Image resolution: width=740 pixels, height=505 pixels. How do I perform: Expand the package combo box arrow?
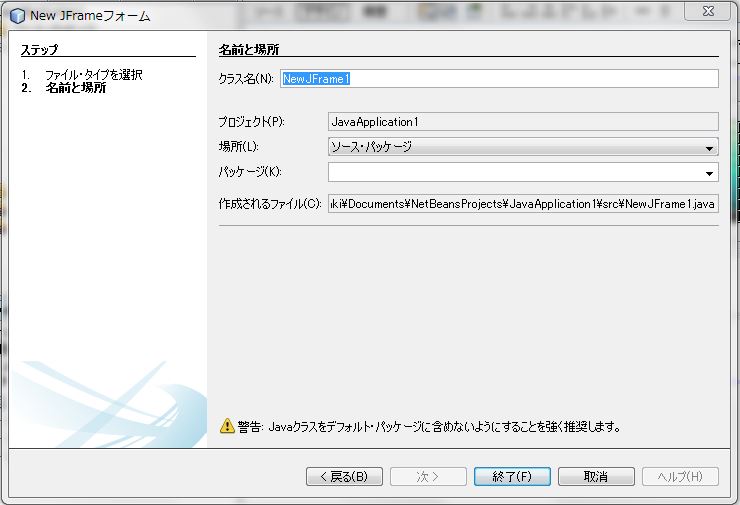pos(709,172)
